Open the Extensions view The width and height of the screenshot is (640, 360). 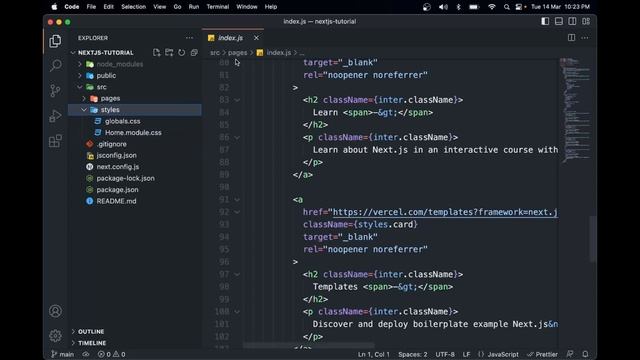[x=55, y=141]
